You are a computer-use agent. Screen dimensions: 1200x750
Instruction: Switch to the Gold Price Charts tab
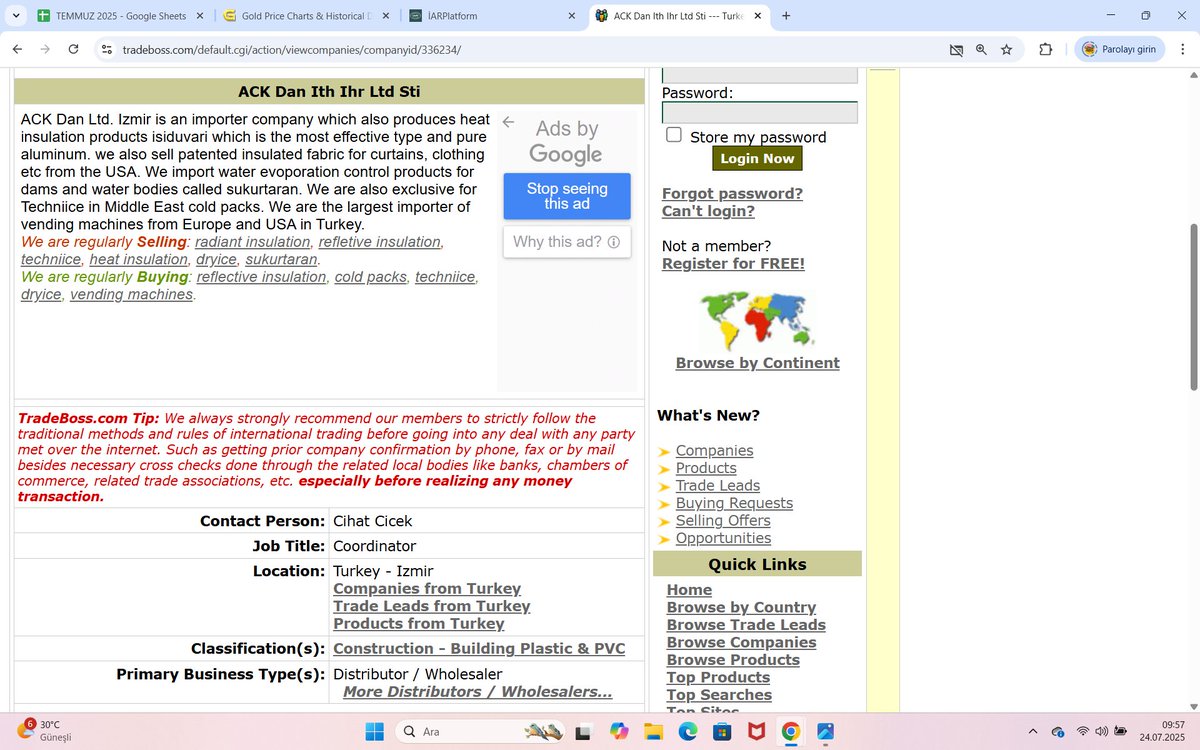[303, 16]
